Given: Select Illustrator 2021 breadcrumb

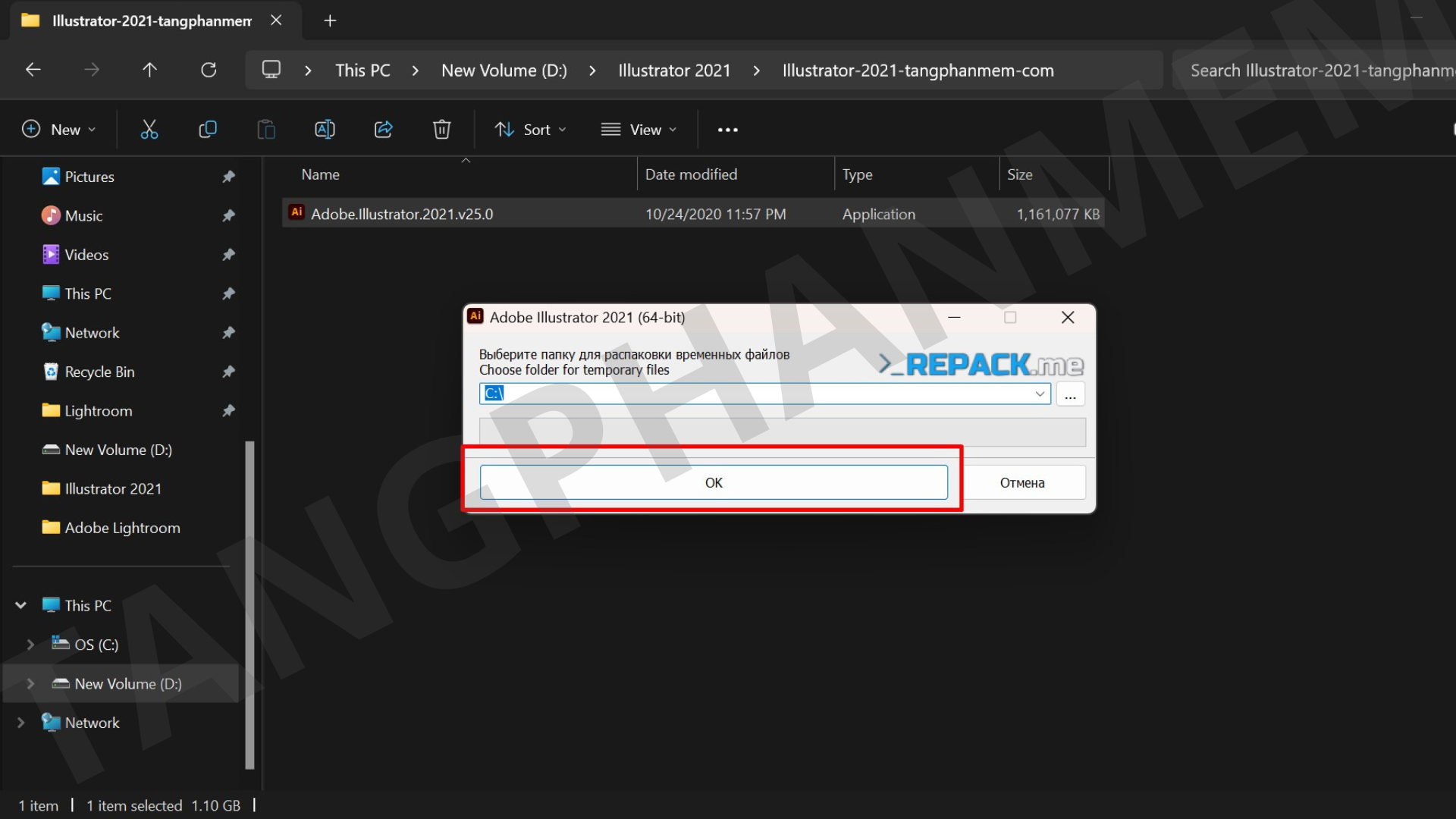Looking at the screenshot, I should click(x=674, y=71).
